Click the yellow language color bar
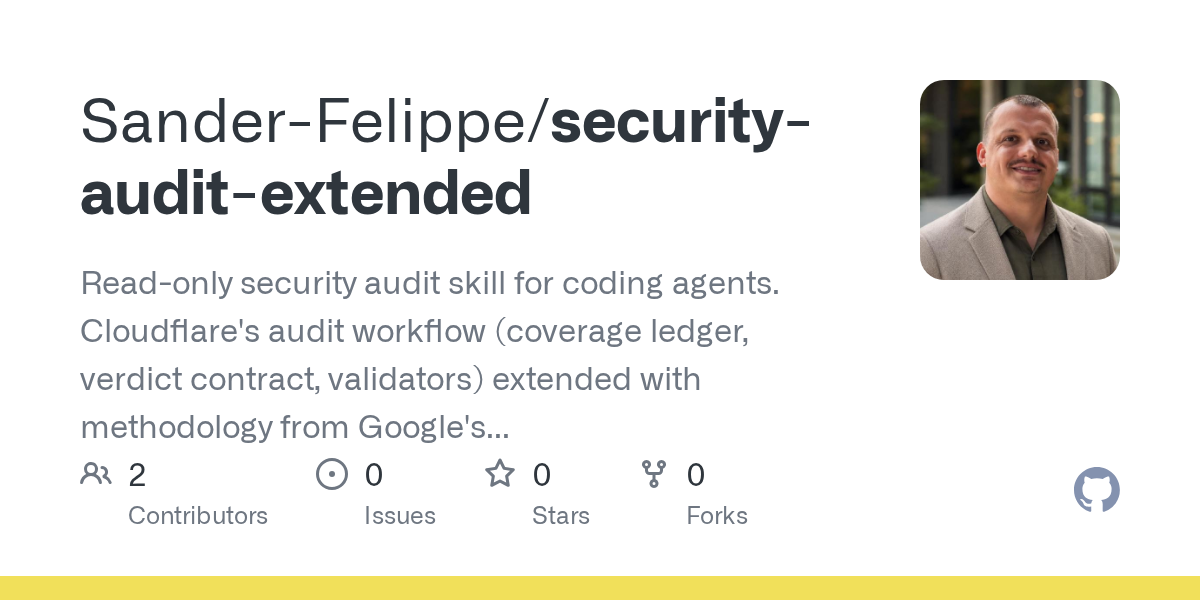1200x600 pixels. point(600,588)
